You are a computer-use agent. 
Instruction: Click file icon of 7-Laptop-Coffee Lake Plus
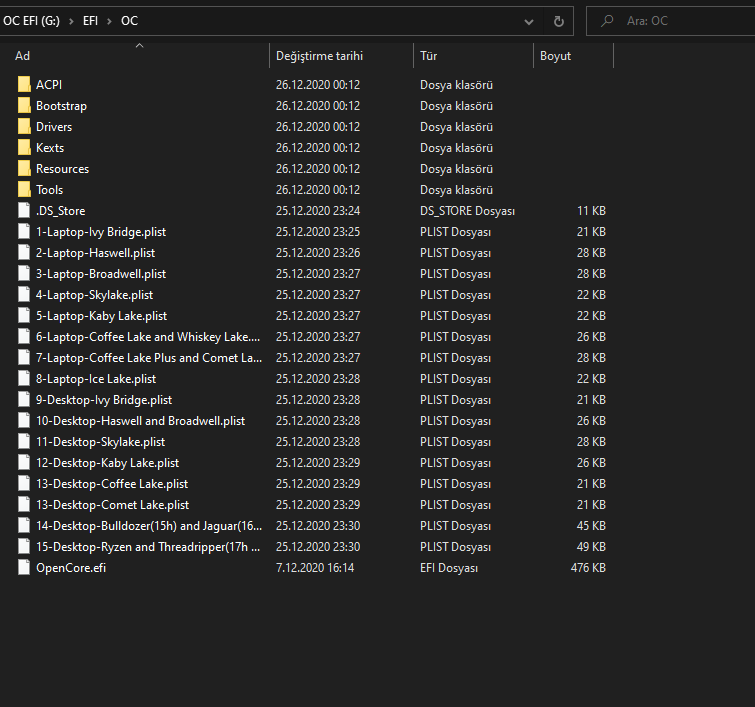(24, 357)
